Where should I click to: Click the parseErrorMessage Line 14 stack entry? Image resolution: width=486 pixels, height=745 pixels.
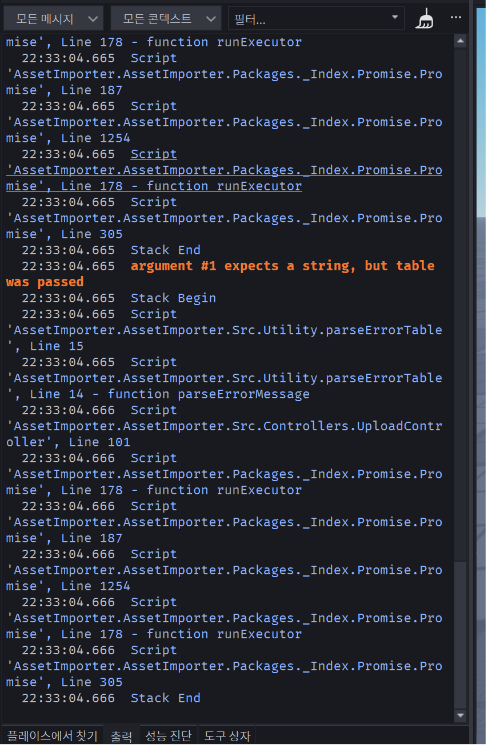[x=224, y=378]
